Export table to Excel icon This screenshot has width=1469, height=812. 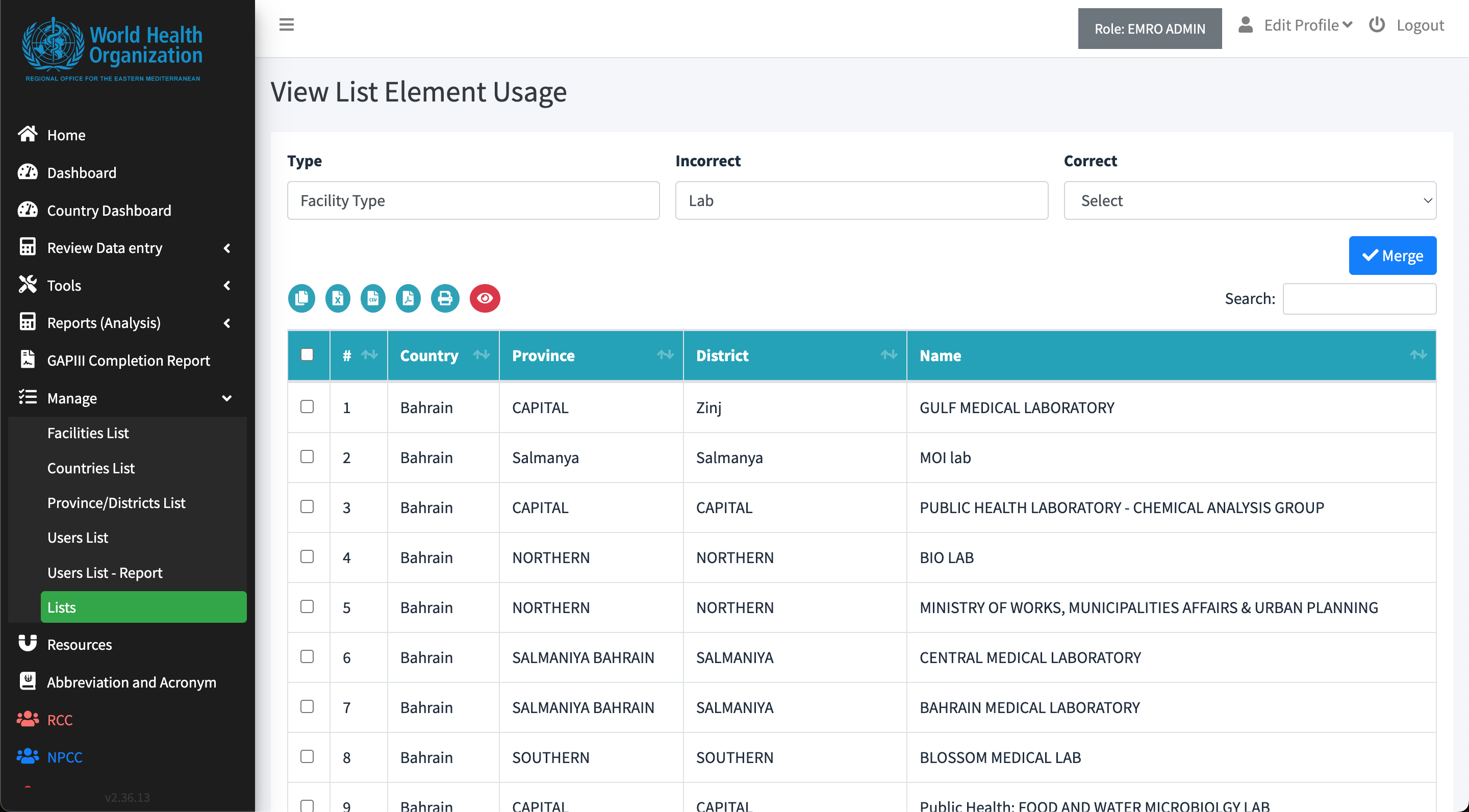coord(338,298)
